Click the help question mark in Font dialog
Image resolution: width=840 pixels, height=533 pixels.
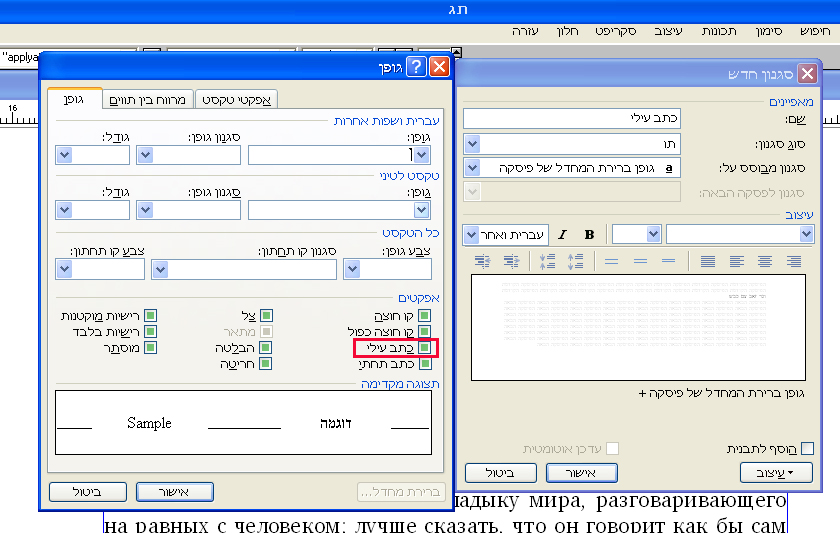pyautogui.click(x=416, y=67)
